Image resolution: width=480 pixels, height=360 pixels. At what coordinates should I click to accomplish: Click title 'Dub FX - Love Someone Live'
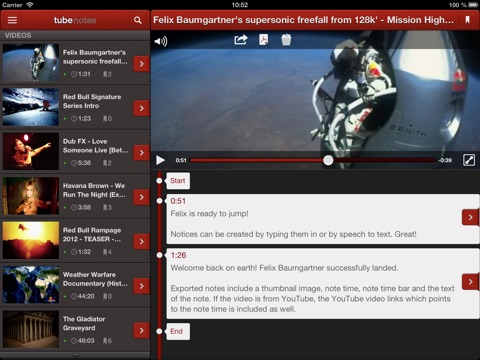tap(95, 146)
